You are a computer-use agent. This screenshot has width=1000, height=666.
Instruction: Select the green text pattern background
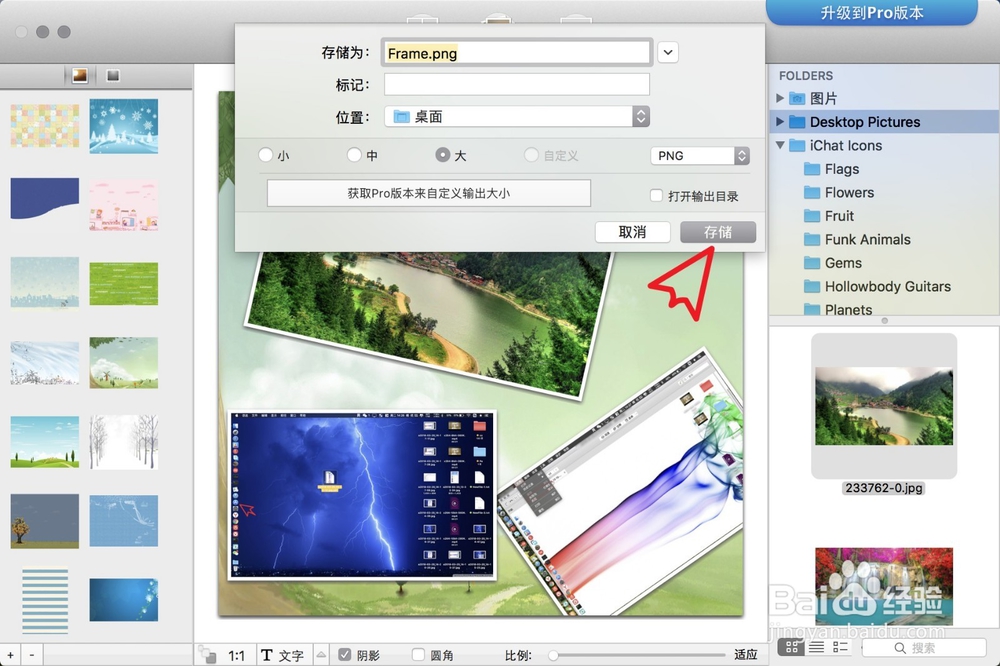(124, 283)
